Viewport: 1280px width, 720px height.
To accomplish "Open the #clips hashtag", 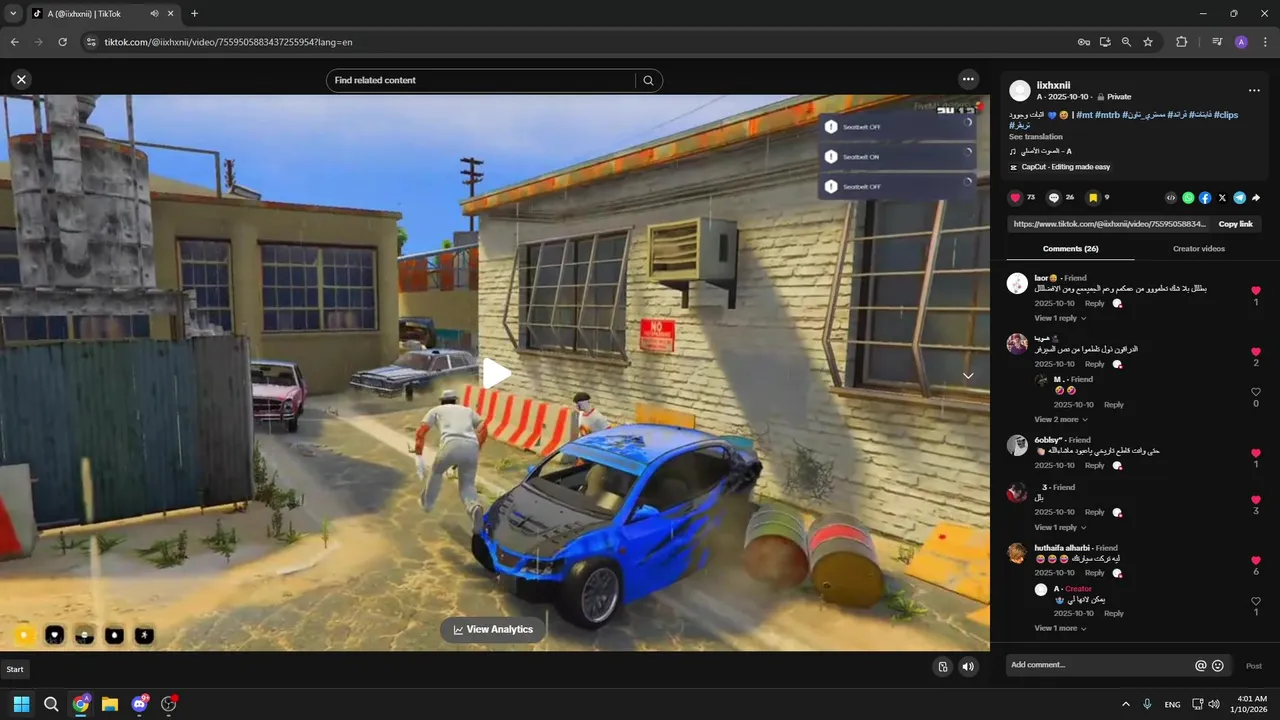I will coord(1224,115).
